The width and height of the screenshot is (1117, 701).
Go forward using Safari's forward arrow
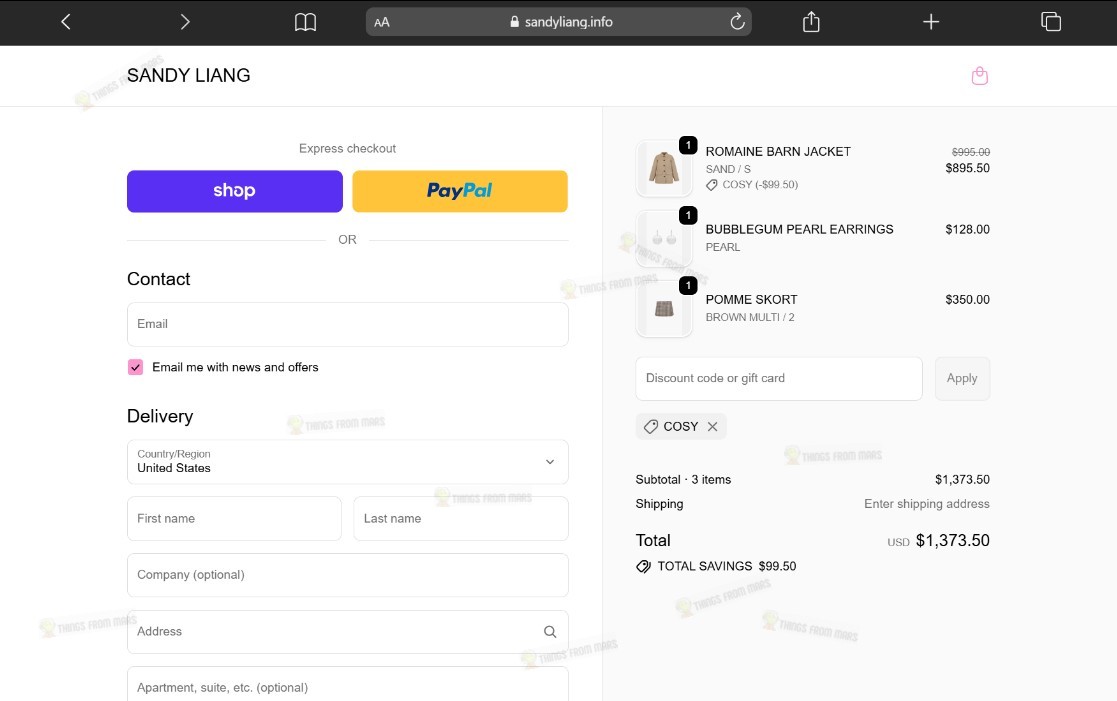click(185, 22)
